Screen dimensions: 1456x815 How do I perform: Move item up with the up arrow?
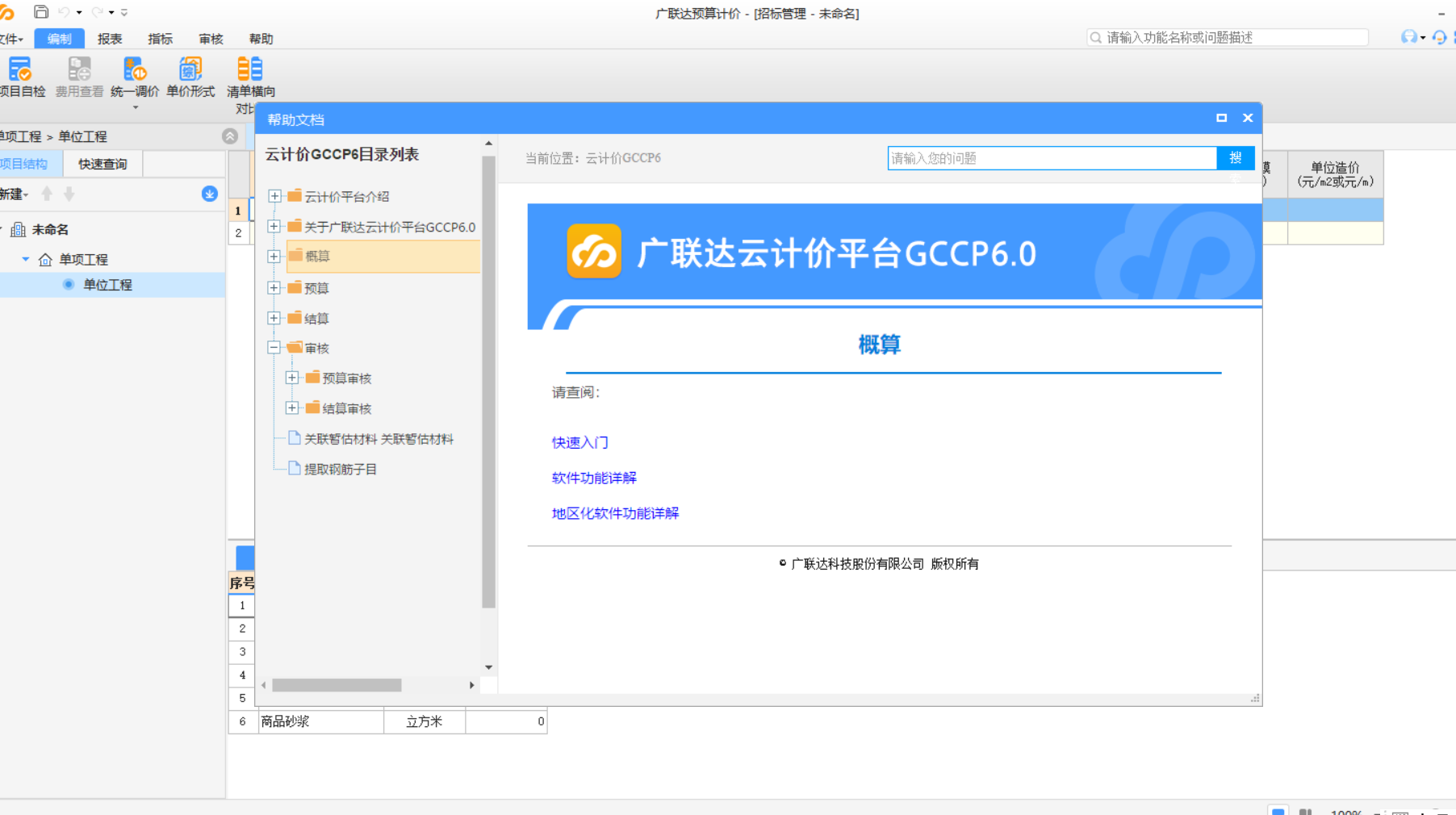pos(47,194)
